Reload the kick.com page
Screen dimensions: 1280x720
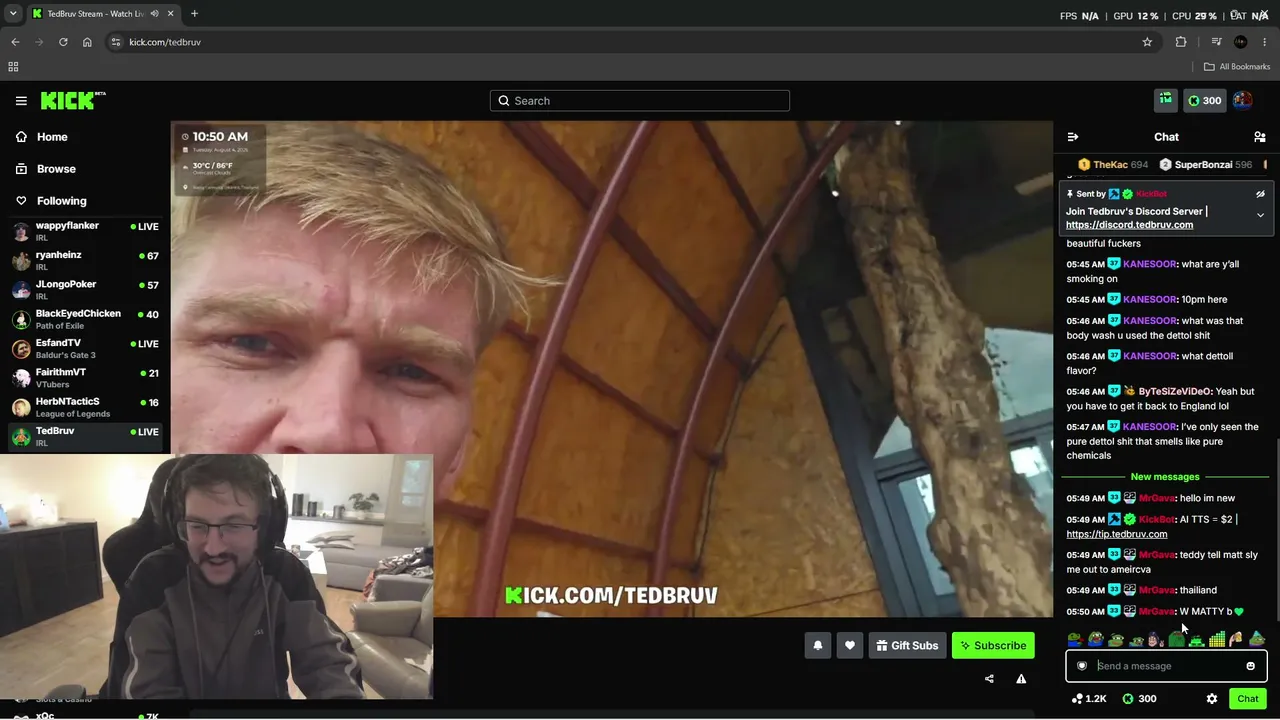tap(63, 42)
